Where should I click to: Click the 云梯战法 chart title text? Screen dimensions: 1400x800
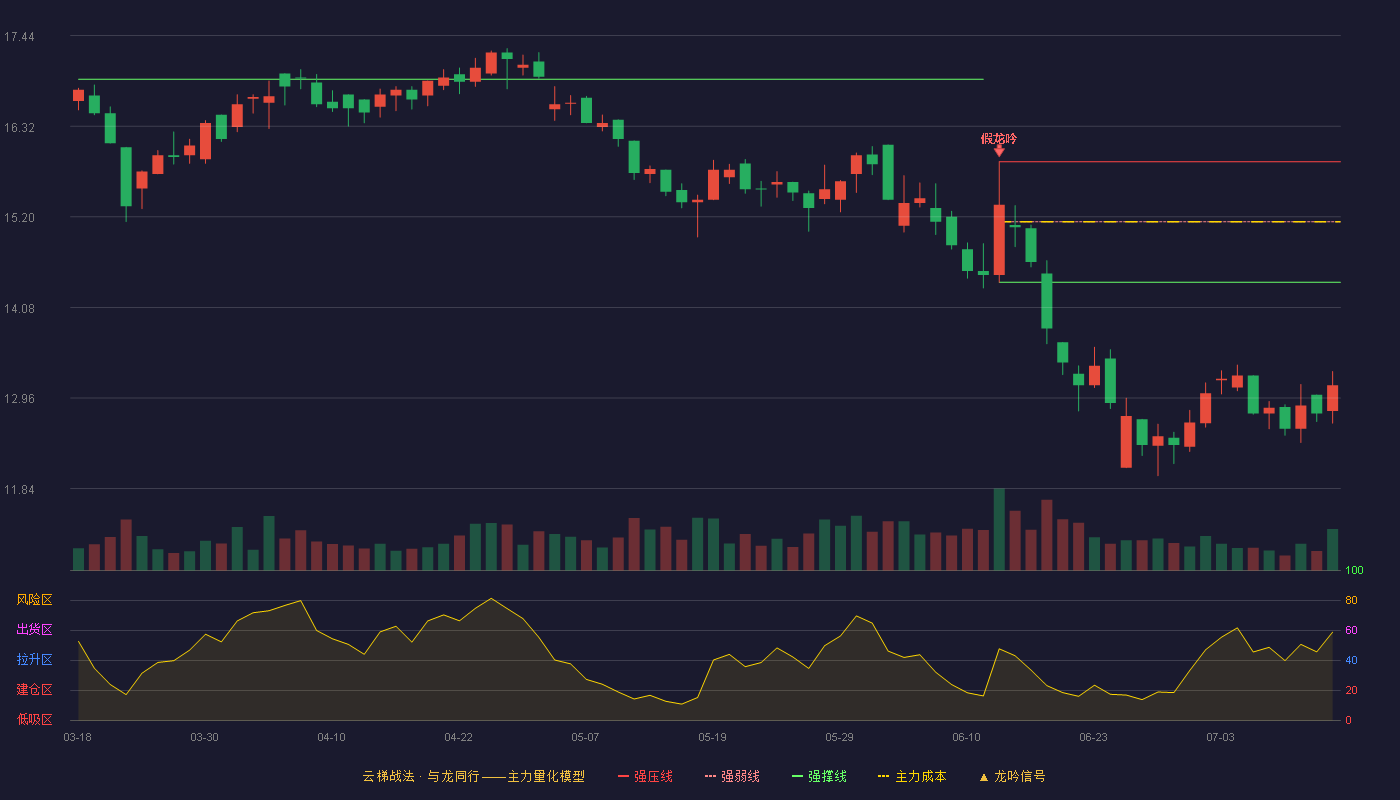click(x=388, y=777)
